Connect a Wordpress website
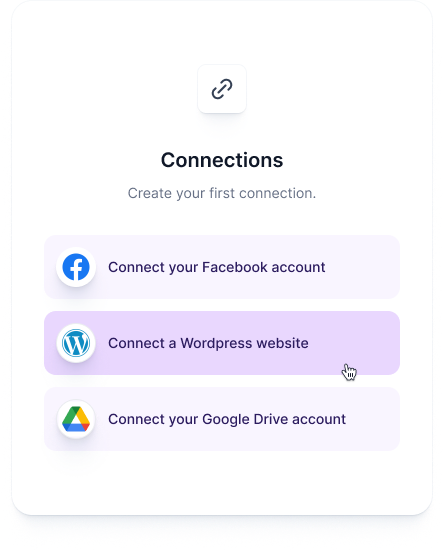This screenshot has height=551, width=444. [x=222, y=343]
